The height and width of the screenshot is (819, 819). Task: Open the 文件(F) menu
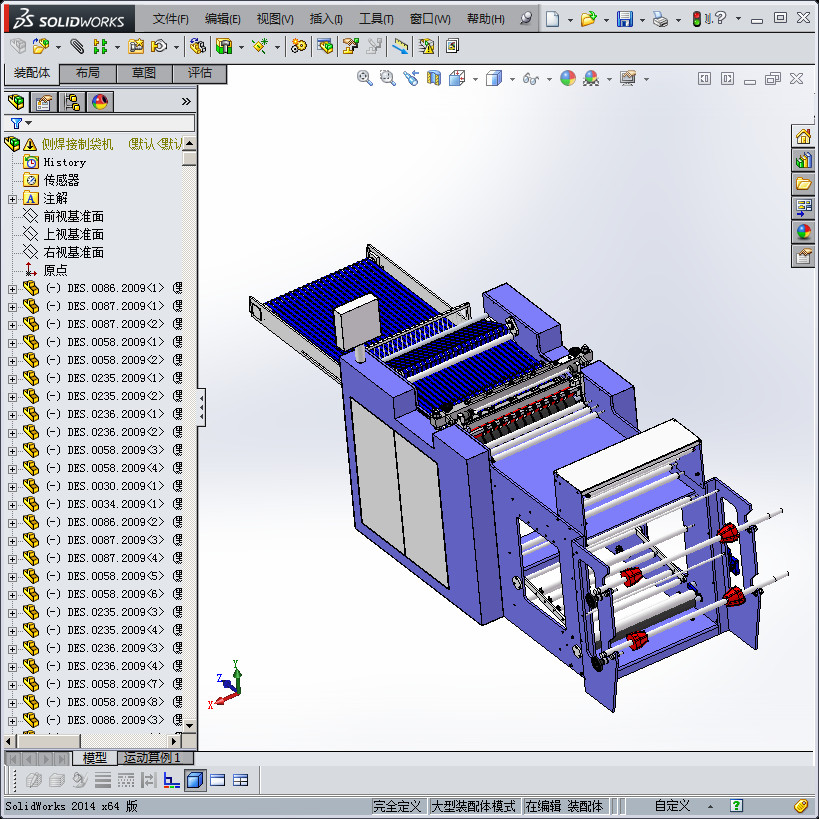coord(170,19)
